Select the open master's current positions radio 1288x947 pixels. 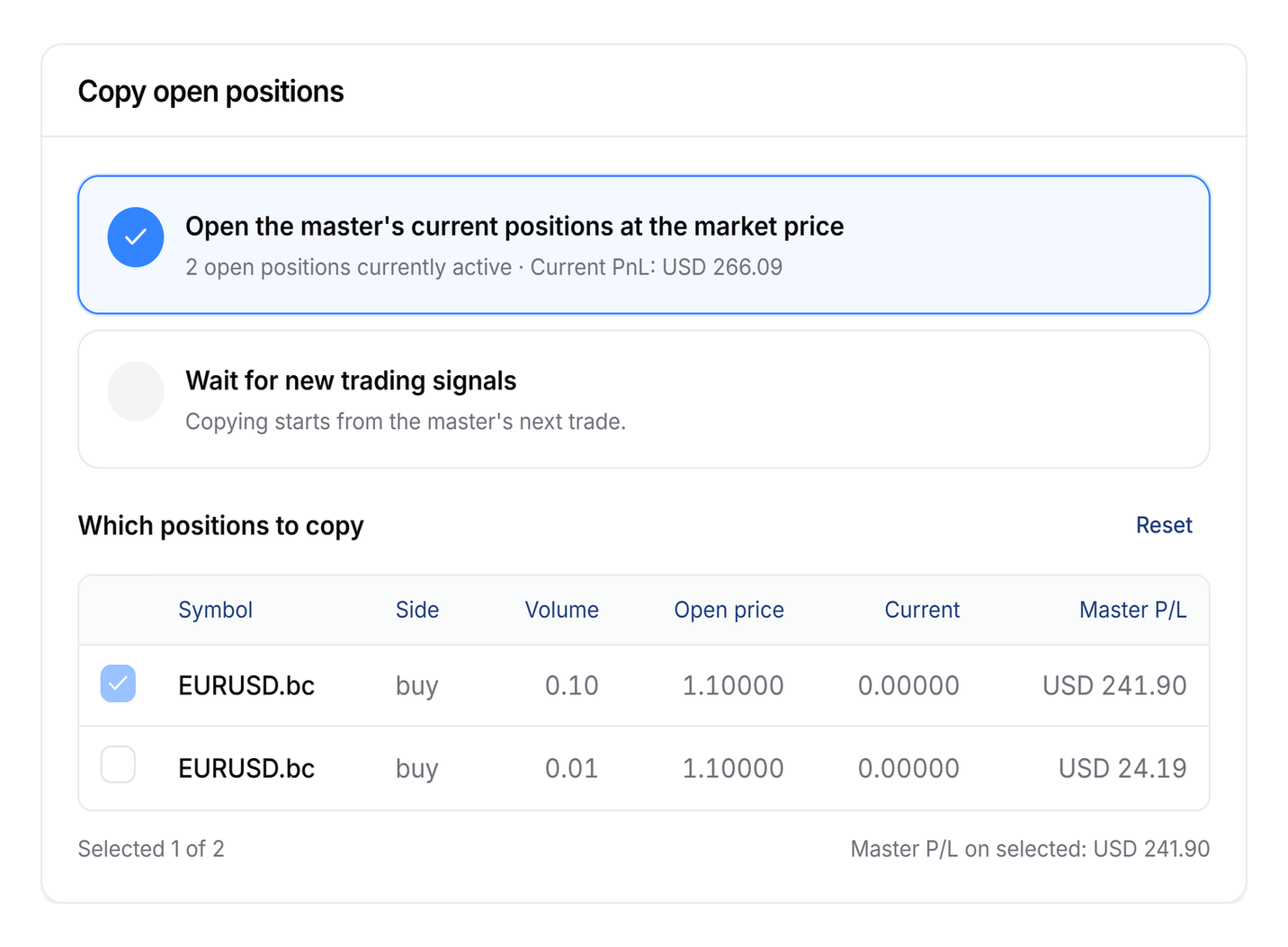[136, 237]
